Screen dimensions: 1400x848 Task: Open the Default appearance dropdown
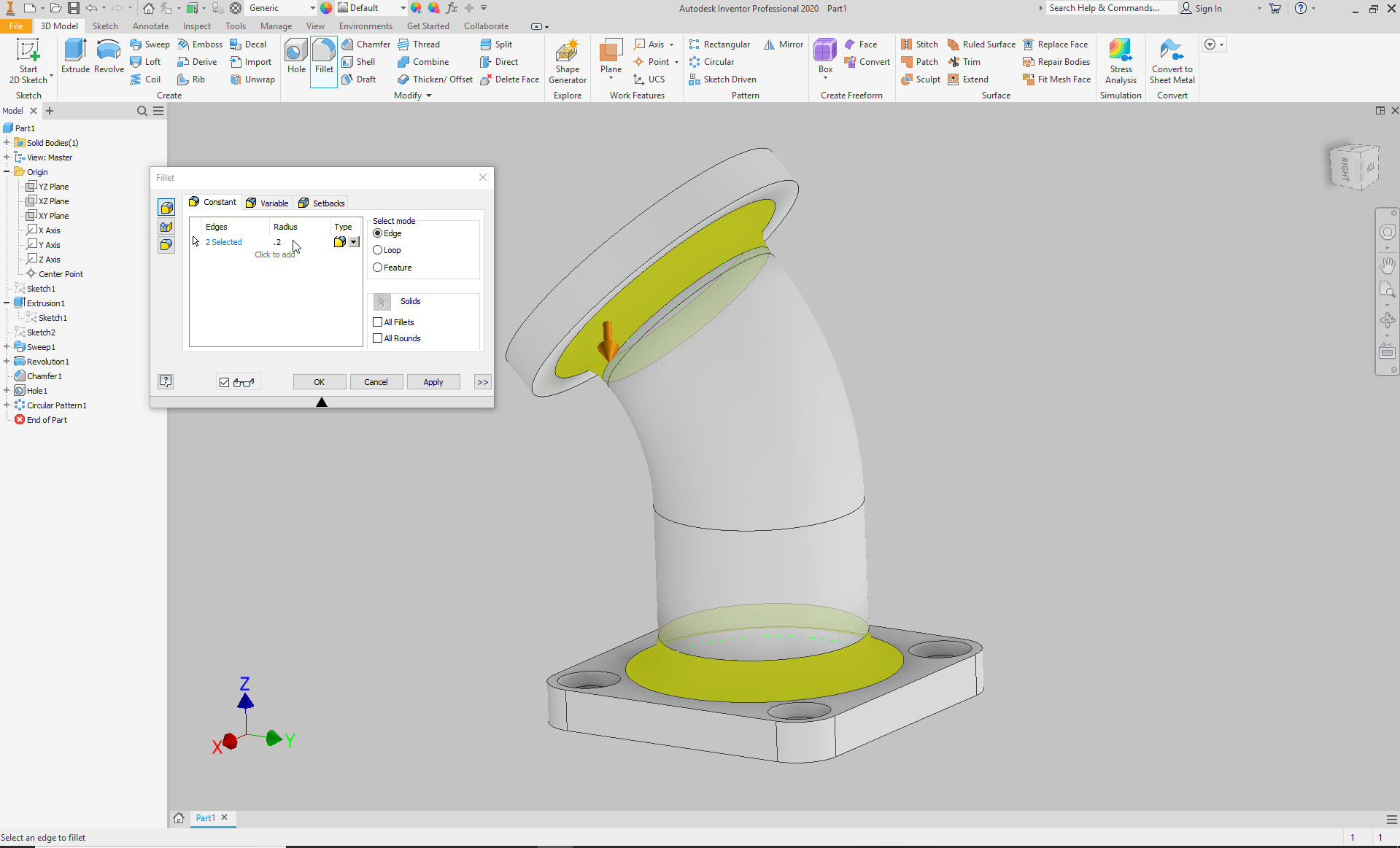[403, 8]
